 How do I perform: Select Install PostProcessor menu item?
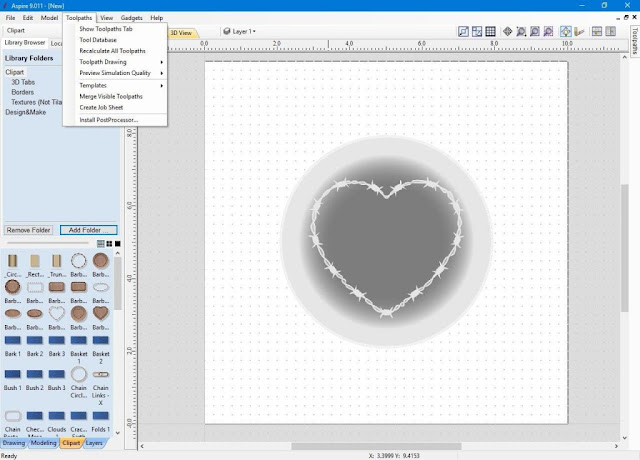115,120
